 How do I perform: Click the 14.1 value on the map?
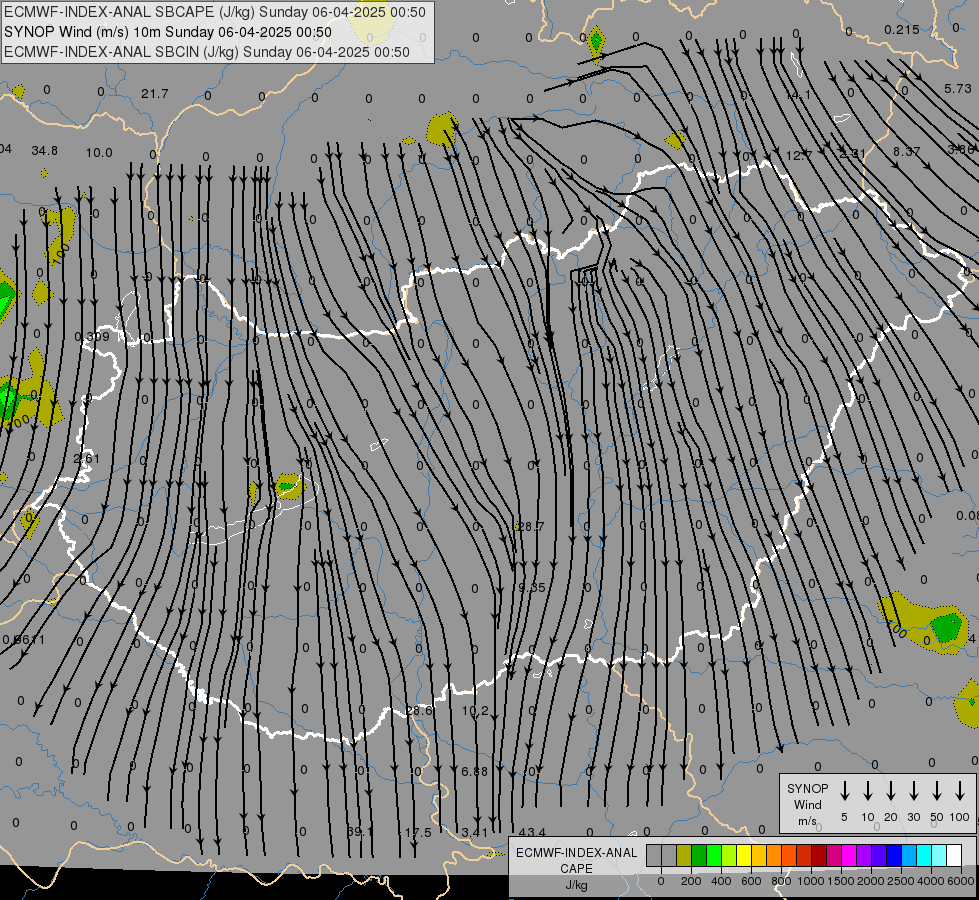tap(797, 95)
